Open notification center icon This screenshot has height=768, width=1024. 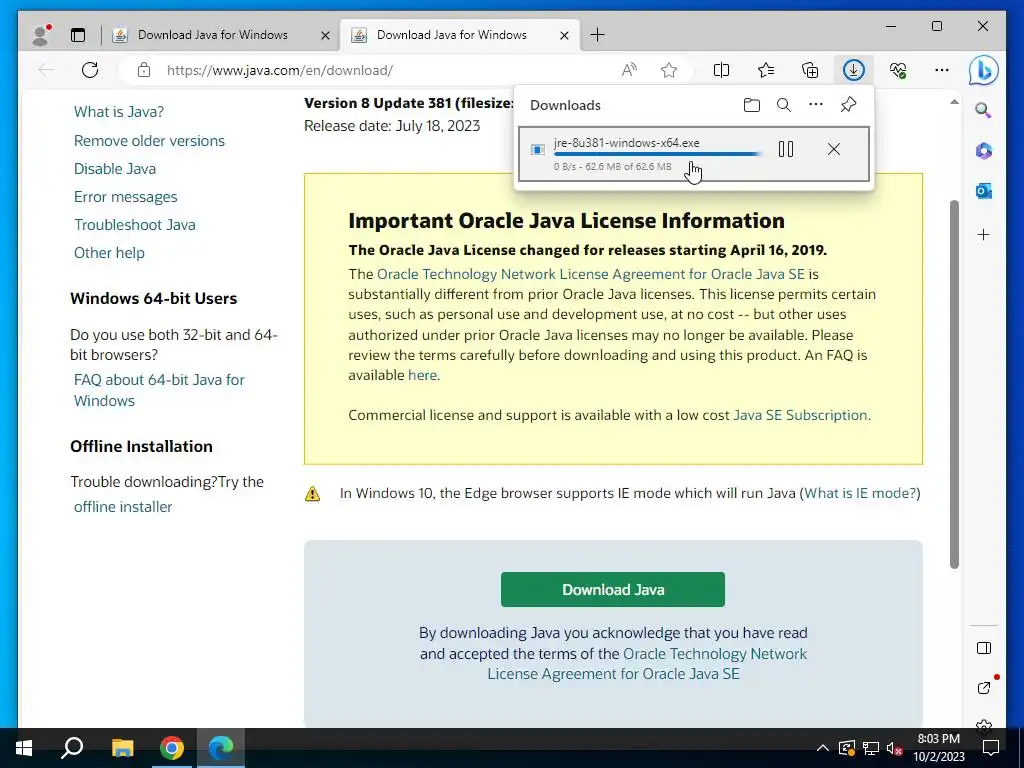click(x=991, y=748)
